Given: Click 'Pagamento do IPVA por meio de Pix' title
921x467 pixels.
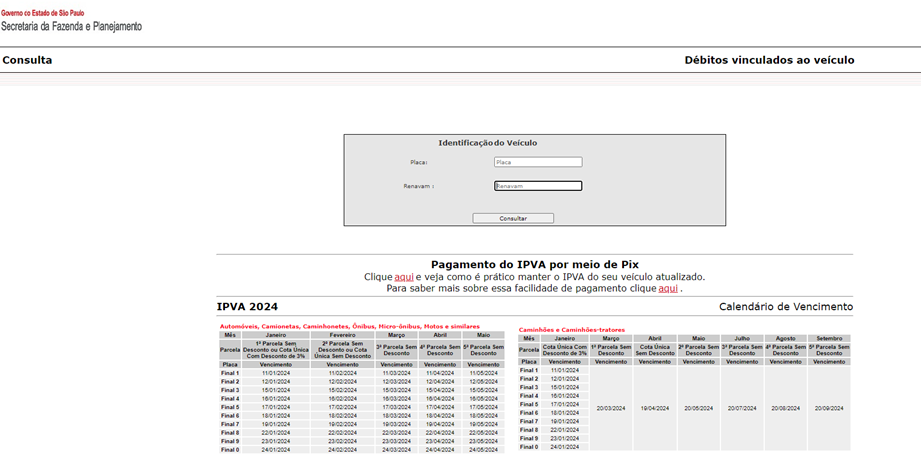Looking at the screenshot, I should pyautogui.click(x=534, y=265).
